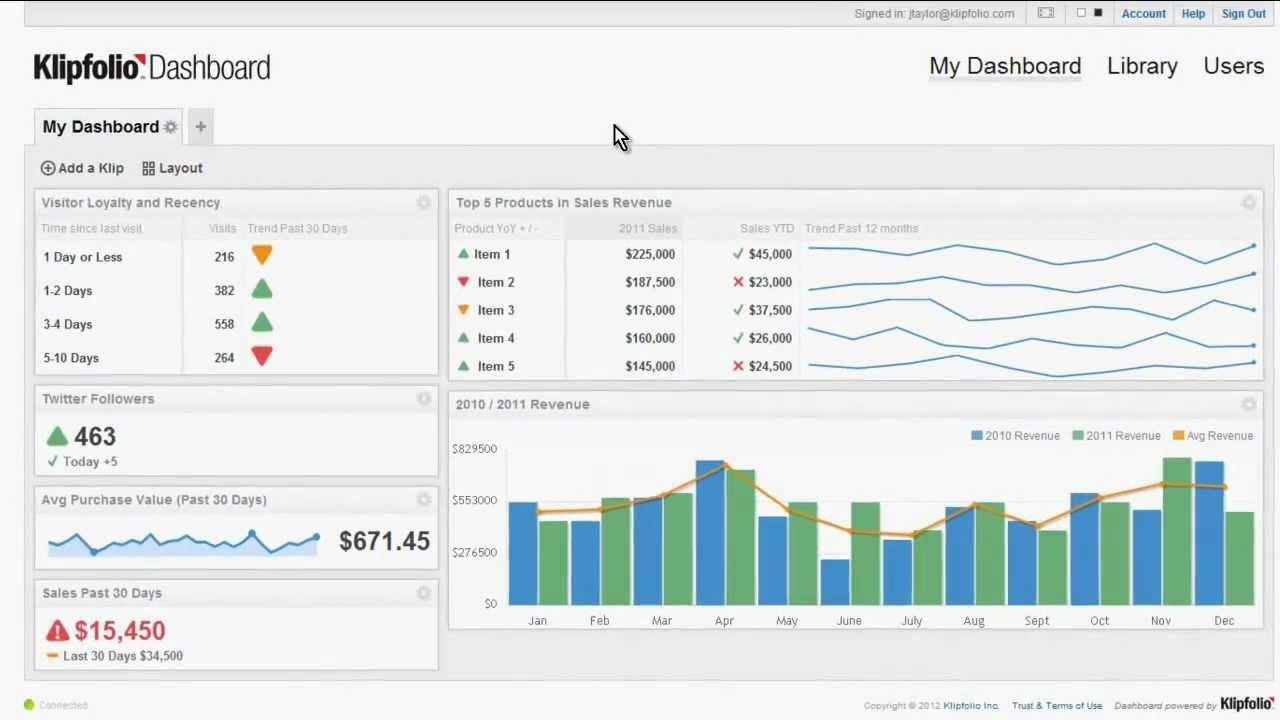This screenshot has height=720, width=1280.
Task: Click the Connected status indicator
Action: point(29,705)
